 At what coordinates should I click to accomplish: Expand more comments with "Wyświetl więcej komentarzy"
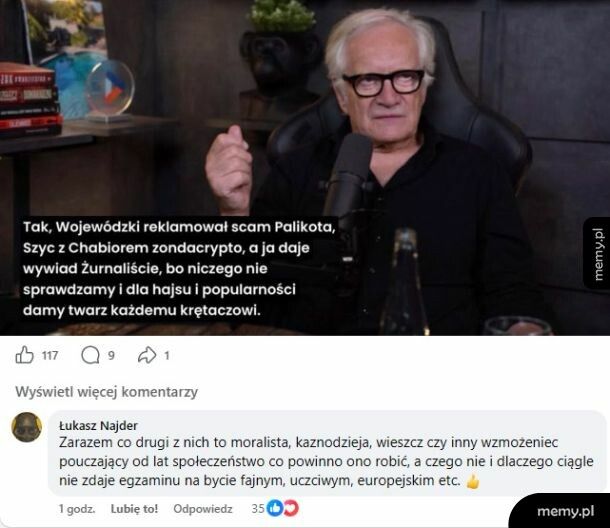(x=107, y=392)
